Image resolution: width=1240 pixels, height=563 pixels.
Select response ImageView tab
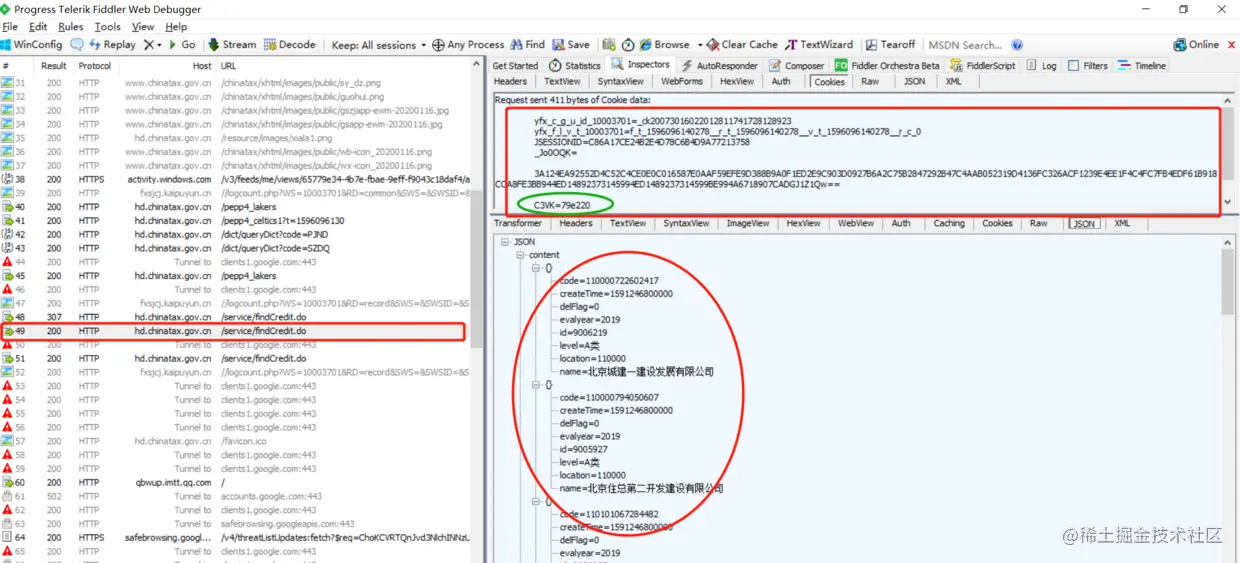(x=748, y=223)
